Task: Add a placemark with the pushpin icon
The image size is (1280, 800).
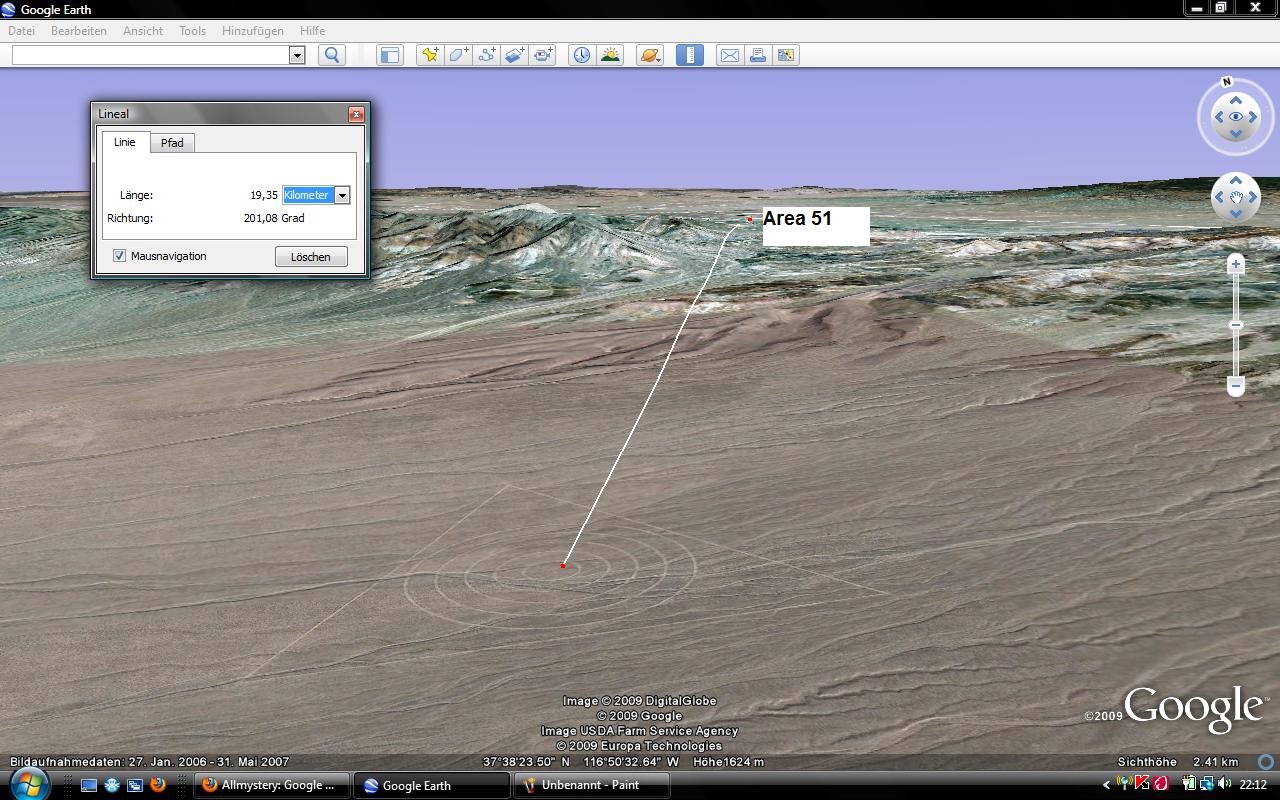Action: click(430, 55)
